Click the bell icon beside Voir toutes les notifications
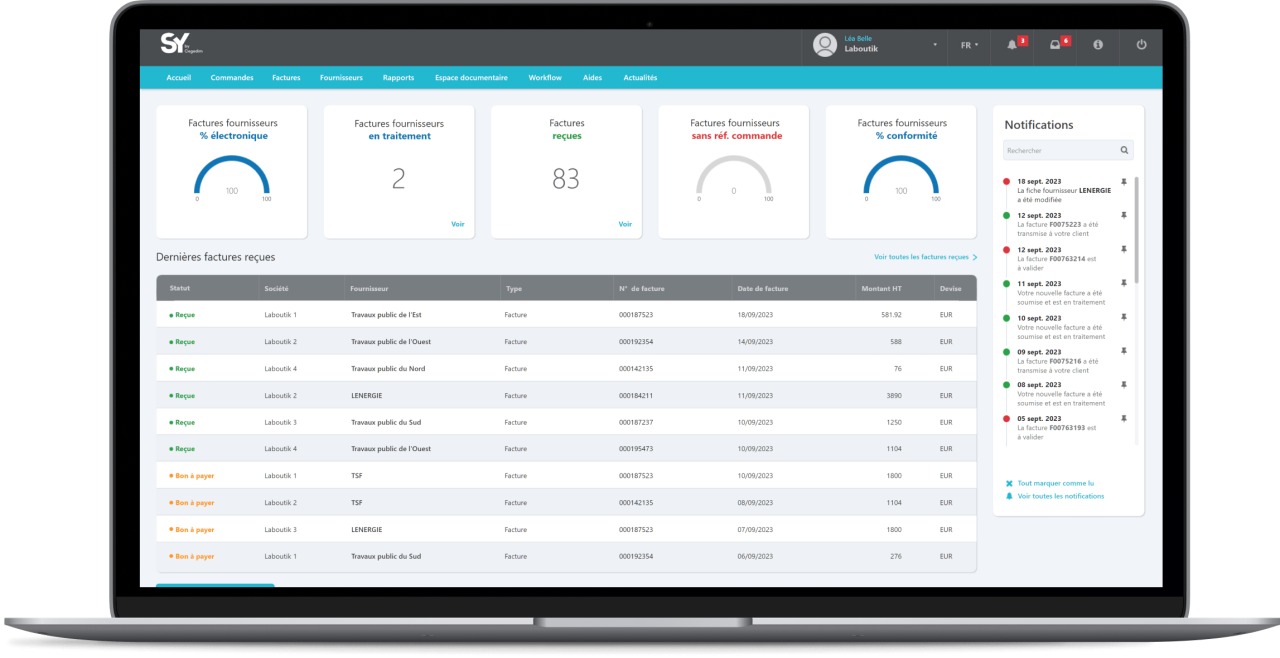Viewport: 1280px width, 658px height. coord(1009,496)
